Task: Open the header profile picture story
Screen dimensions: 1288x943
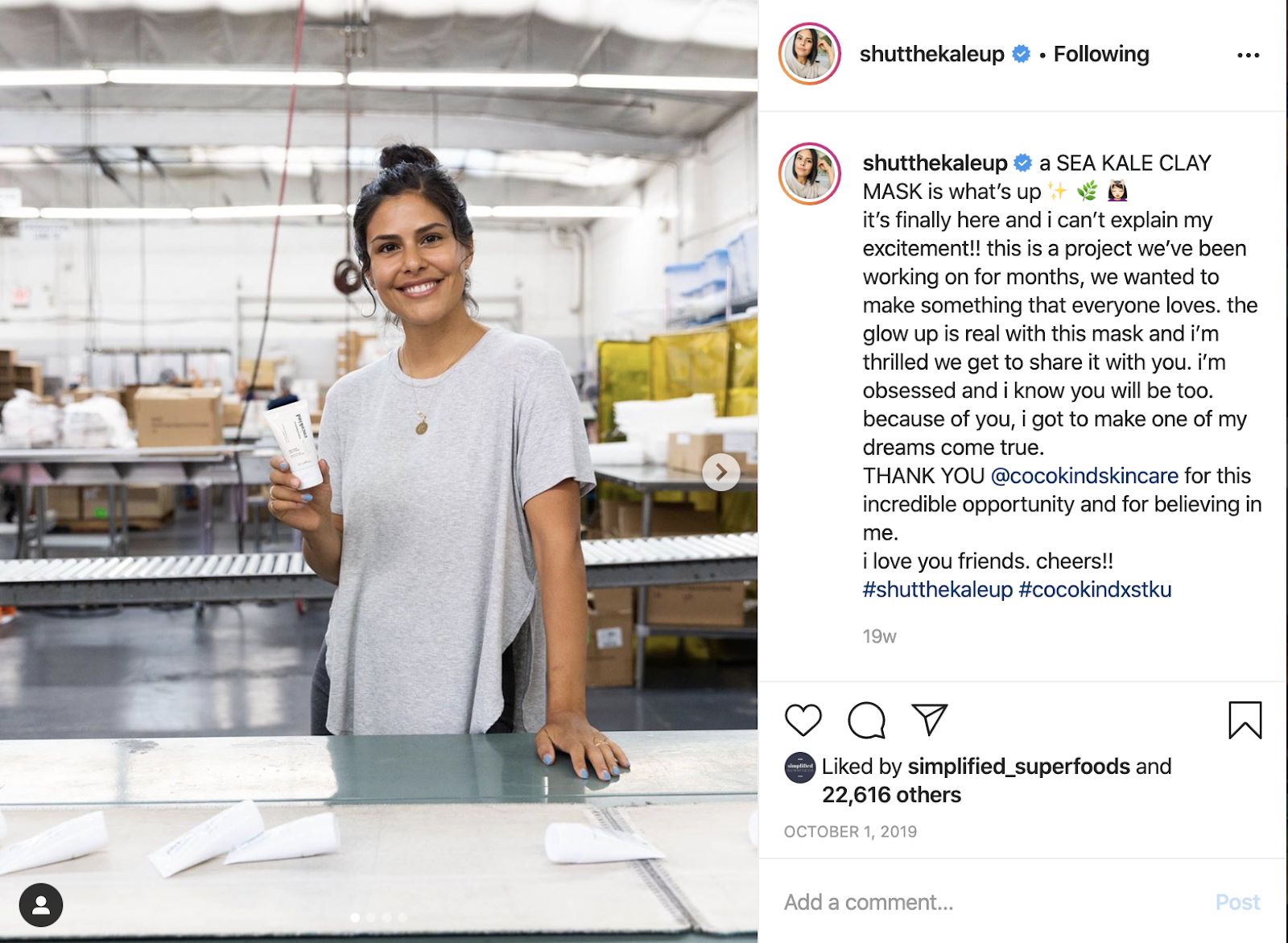Action: click(810, 54)
